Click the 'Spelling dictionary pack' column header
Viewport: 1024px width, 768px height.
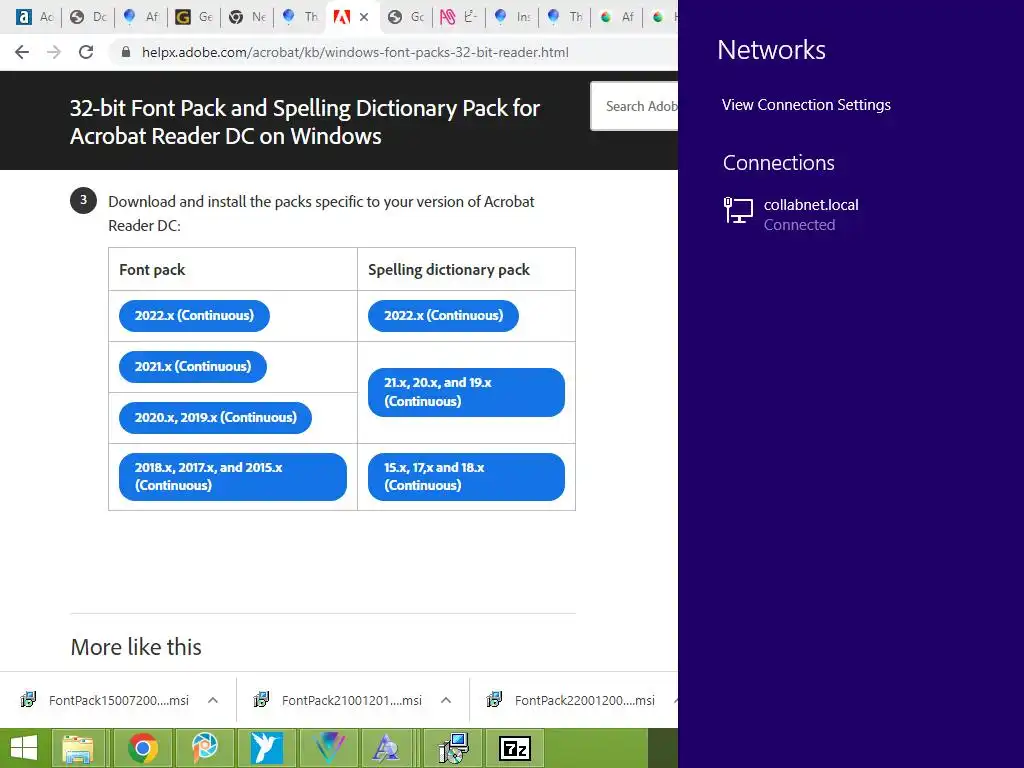point(449,270)
